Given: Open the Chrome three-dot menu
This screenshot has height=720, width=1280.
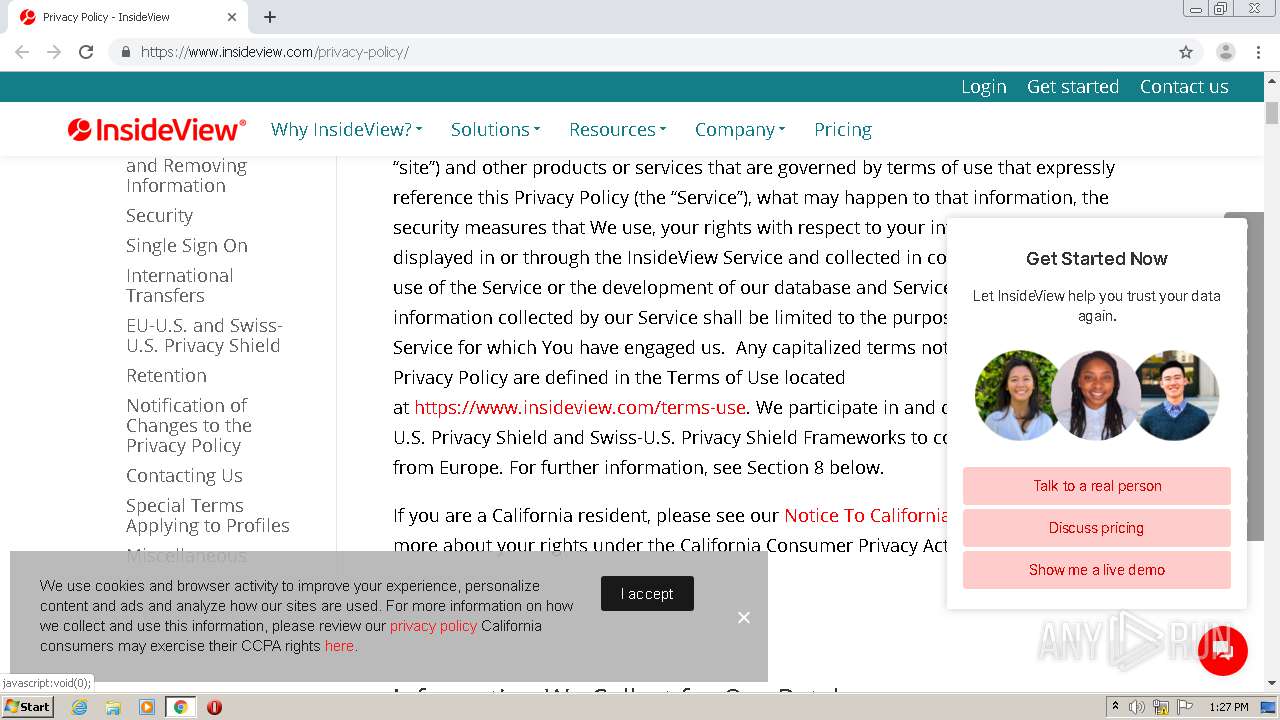Looking at the screenshot, I should click(x=1258, y=52).
